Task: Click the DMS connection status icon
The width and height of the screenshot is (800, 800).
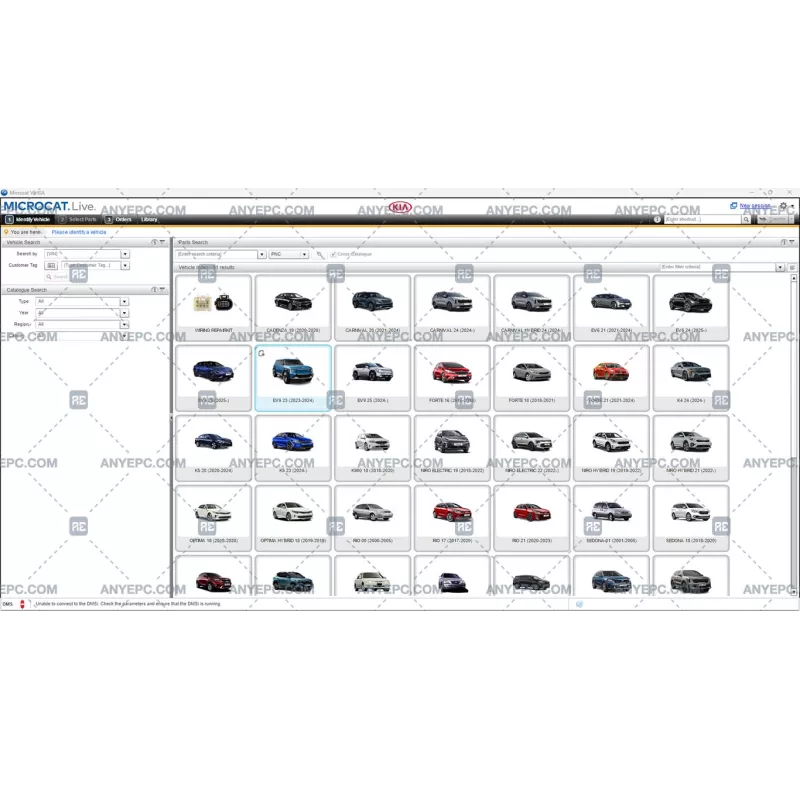Action: point(22,605)
